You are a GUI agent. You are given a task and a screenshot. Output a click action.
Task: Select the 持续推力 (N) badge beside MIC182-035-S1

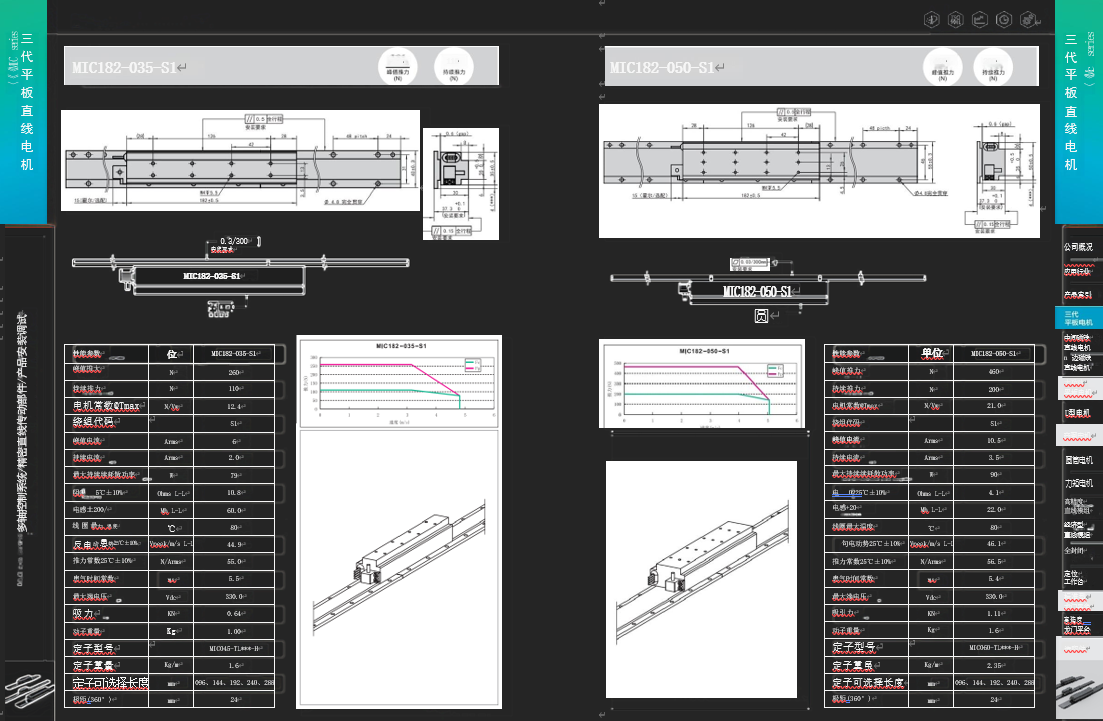tap(454, 66)
